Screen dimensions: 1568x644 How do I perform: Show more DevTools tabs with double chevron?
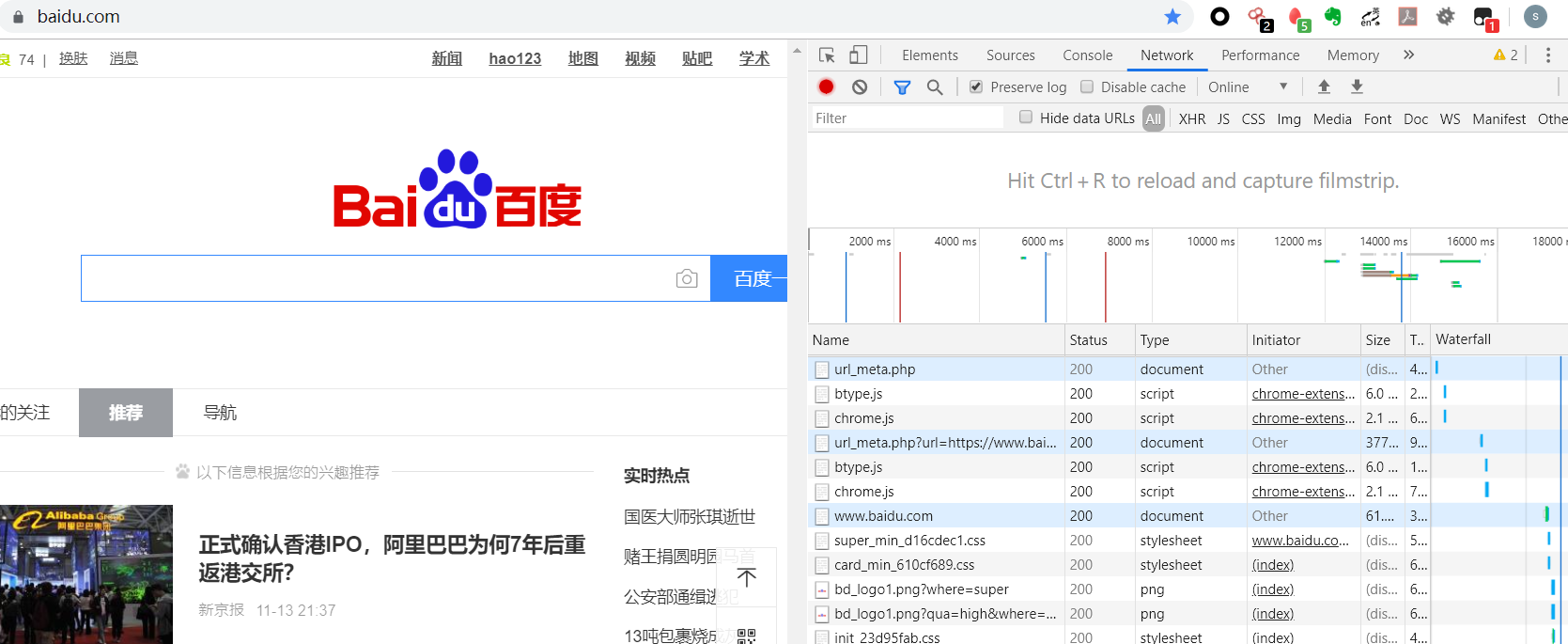click(x=1408, y=55)
